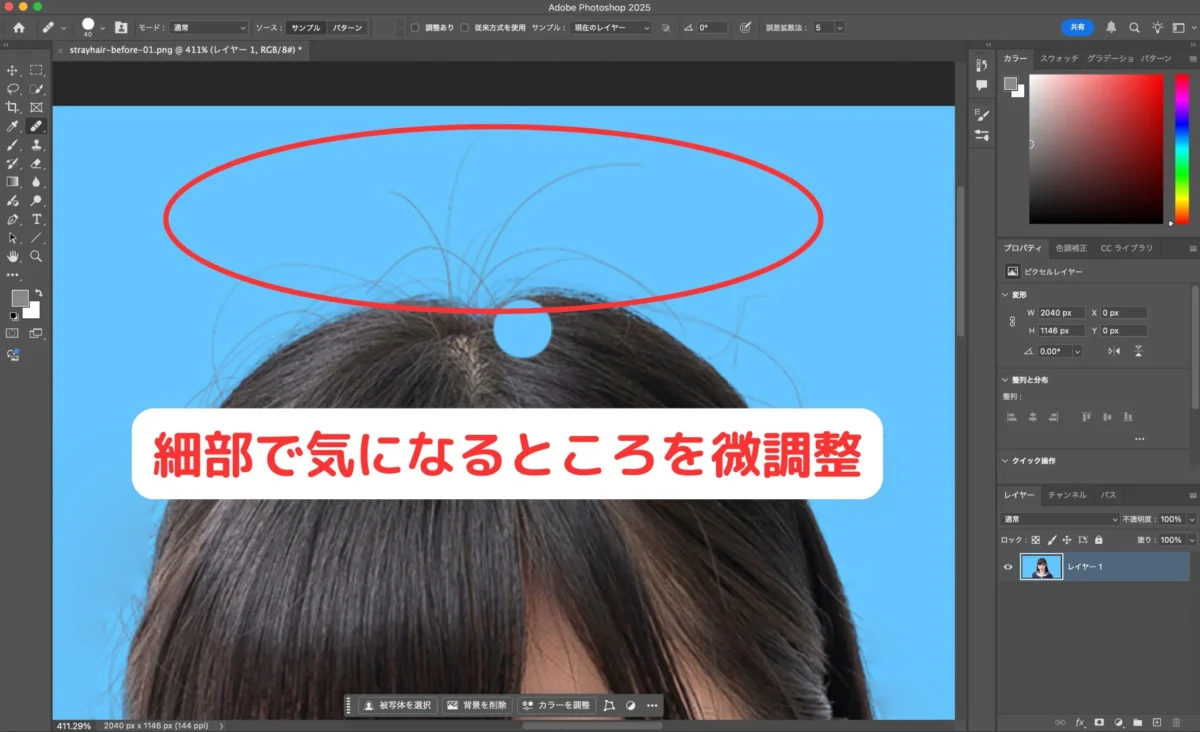The height and width of the screenshot is (732, 1200).
Task: Swap foreground and background colors
Action: (x=38, y=292)
